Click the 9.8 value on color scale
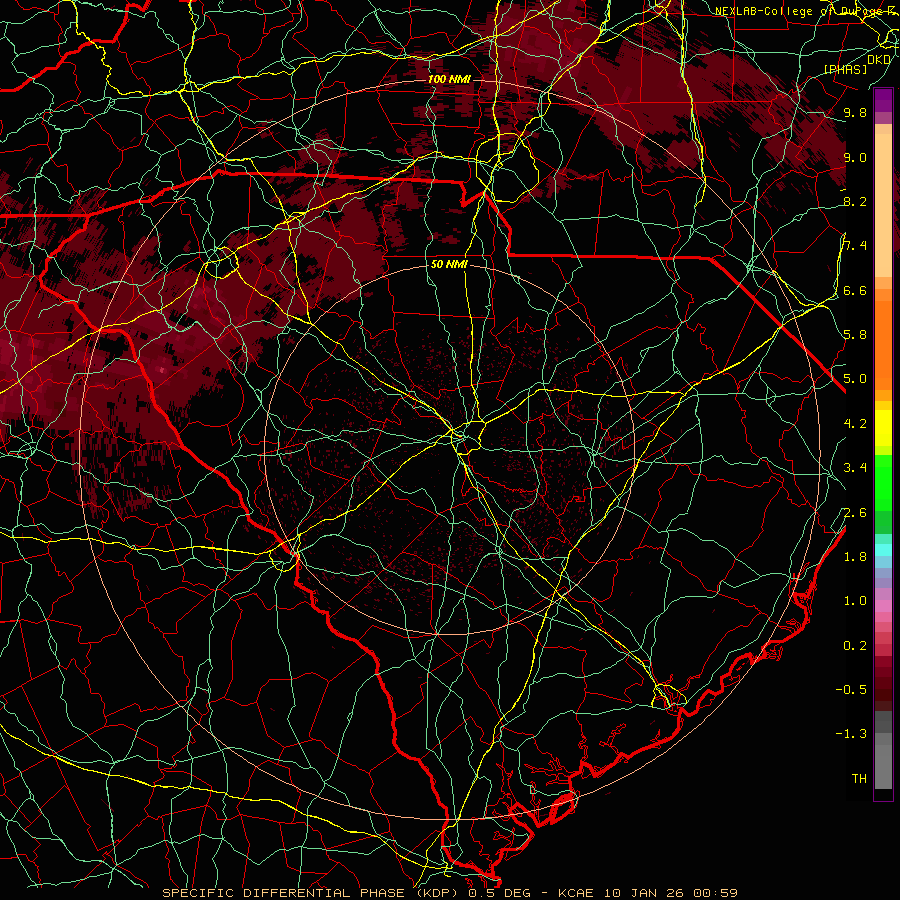 (x=855, y=112)
